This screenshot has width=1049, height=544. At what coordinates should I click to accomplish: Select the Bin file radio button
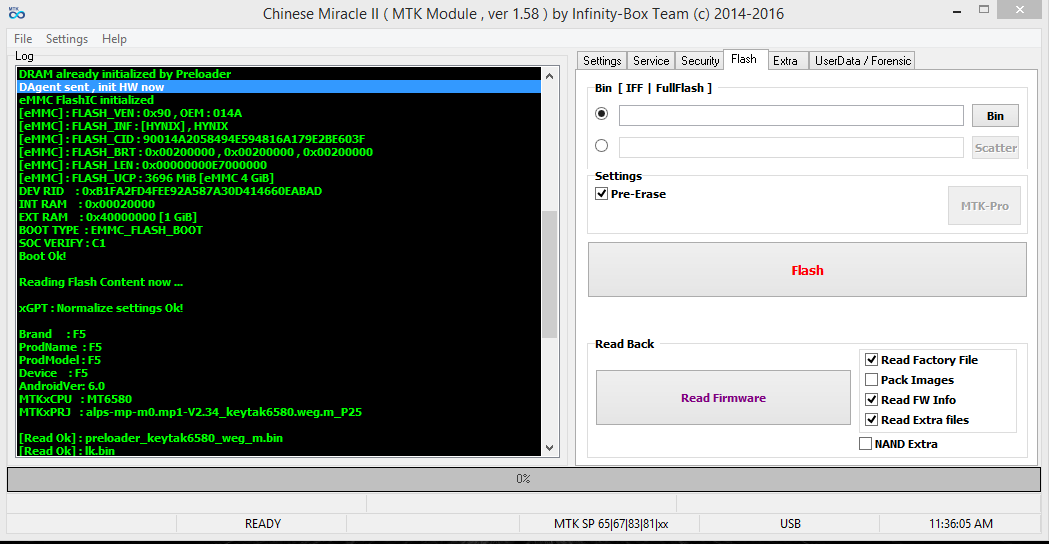601,114
